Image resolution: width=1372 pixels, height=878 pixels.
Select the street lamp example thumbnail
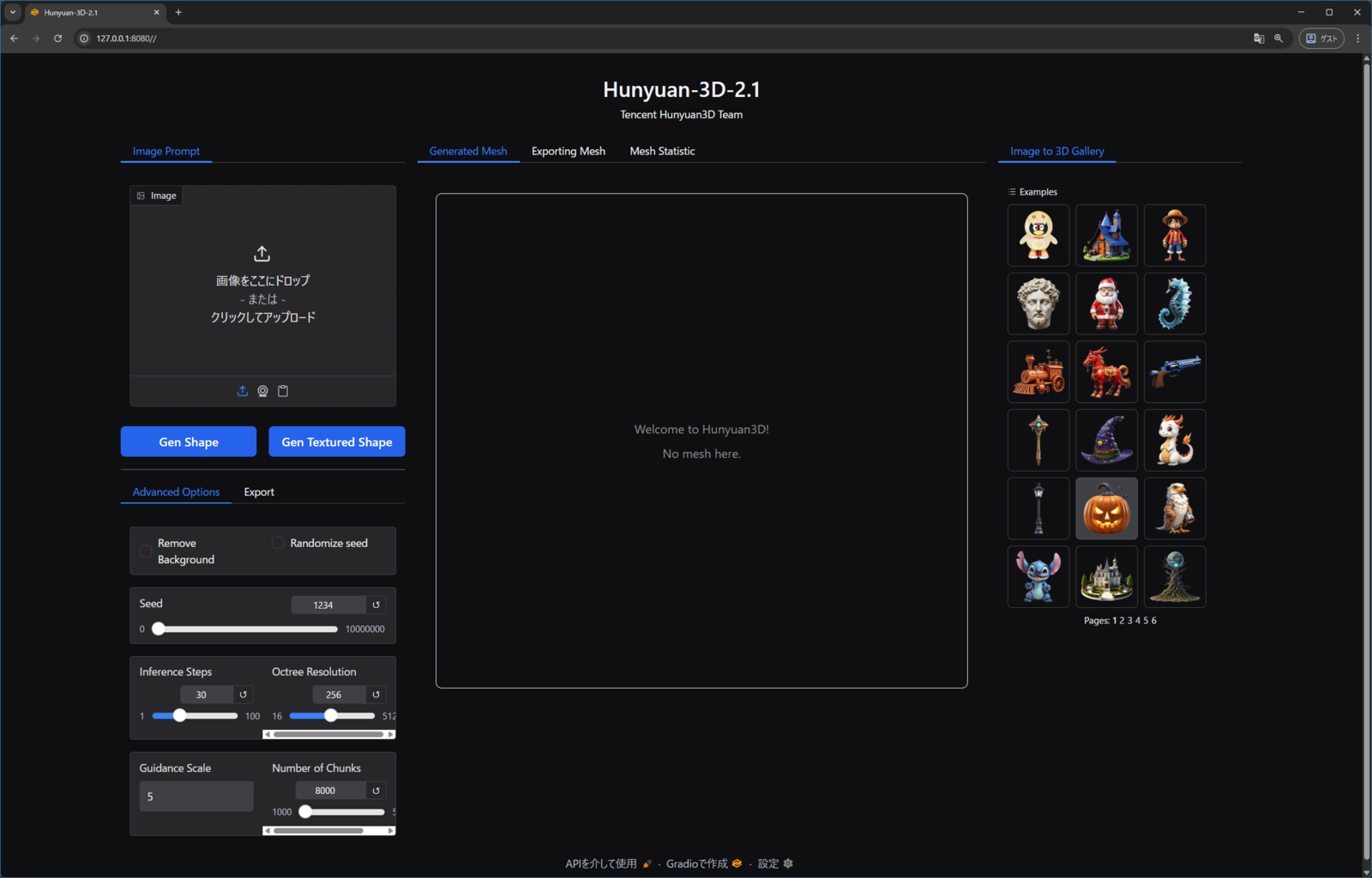click(1038, 508)
